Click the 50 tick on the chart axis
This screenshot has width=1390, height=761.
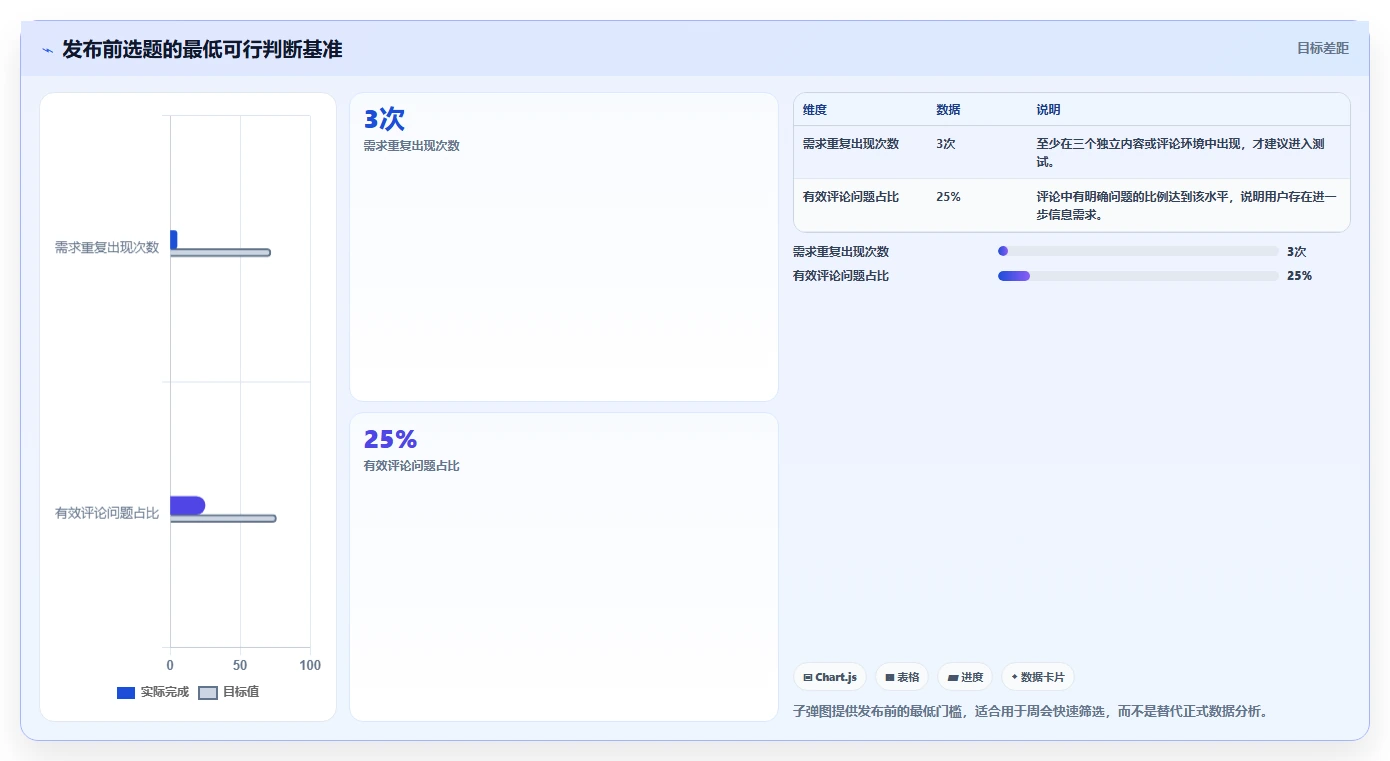240,665
